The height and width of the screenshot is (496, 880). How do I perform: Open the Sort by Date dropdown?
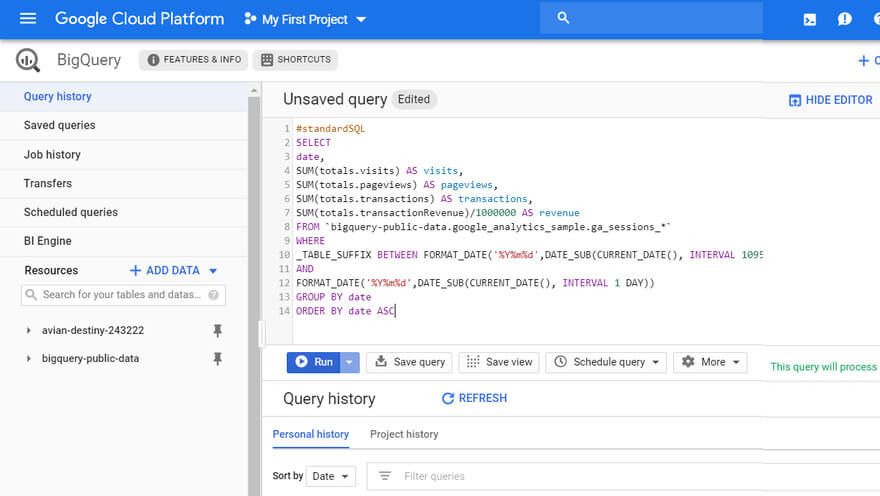[x=330, y=476]
